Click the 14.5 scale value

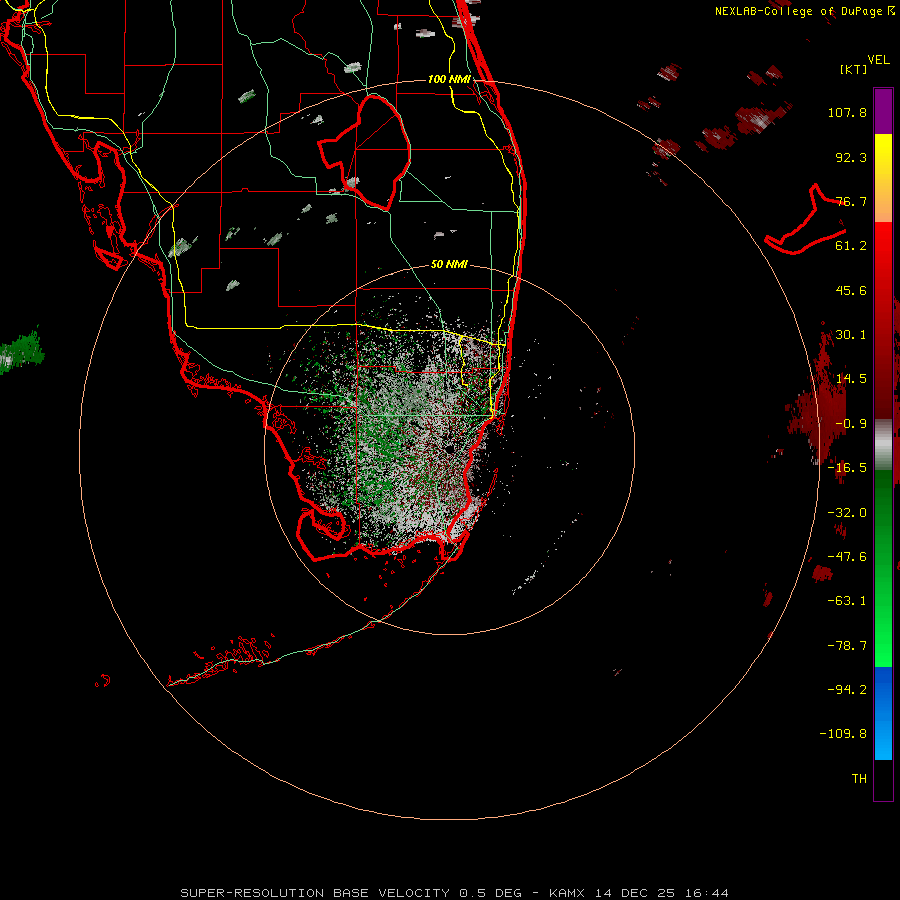click(x=851, y=379)
